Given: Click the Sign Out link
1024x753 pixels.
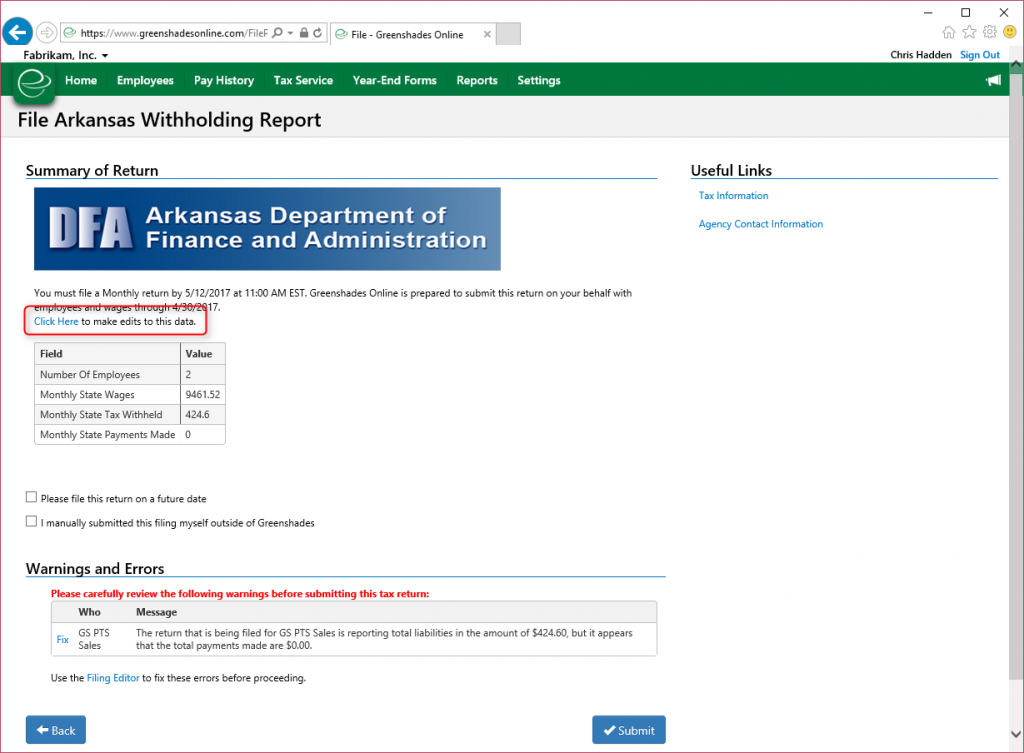Looking at the screenshot, I should click(980, 55).
